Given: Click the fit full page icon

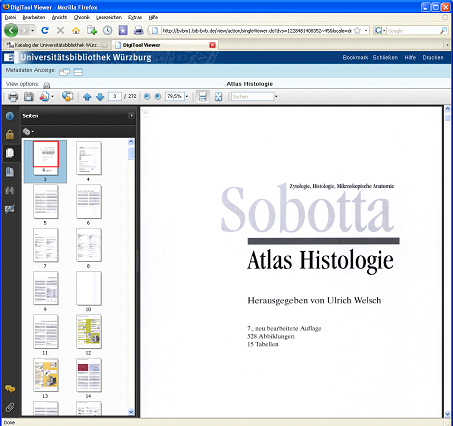Looking at the screenshot, I should pyautogui.click(x=218, y=97).
